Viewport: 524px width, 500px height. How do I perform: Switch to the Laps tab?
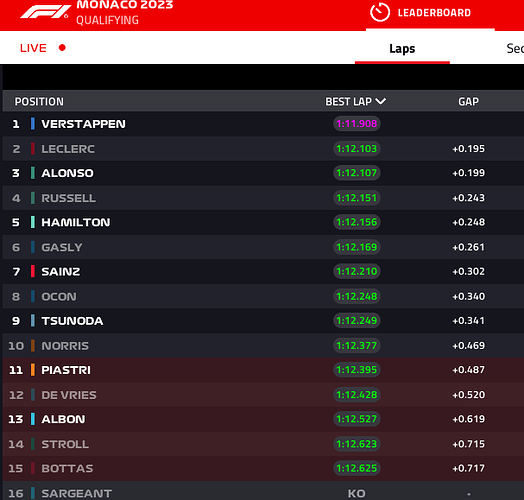(402, 49)
